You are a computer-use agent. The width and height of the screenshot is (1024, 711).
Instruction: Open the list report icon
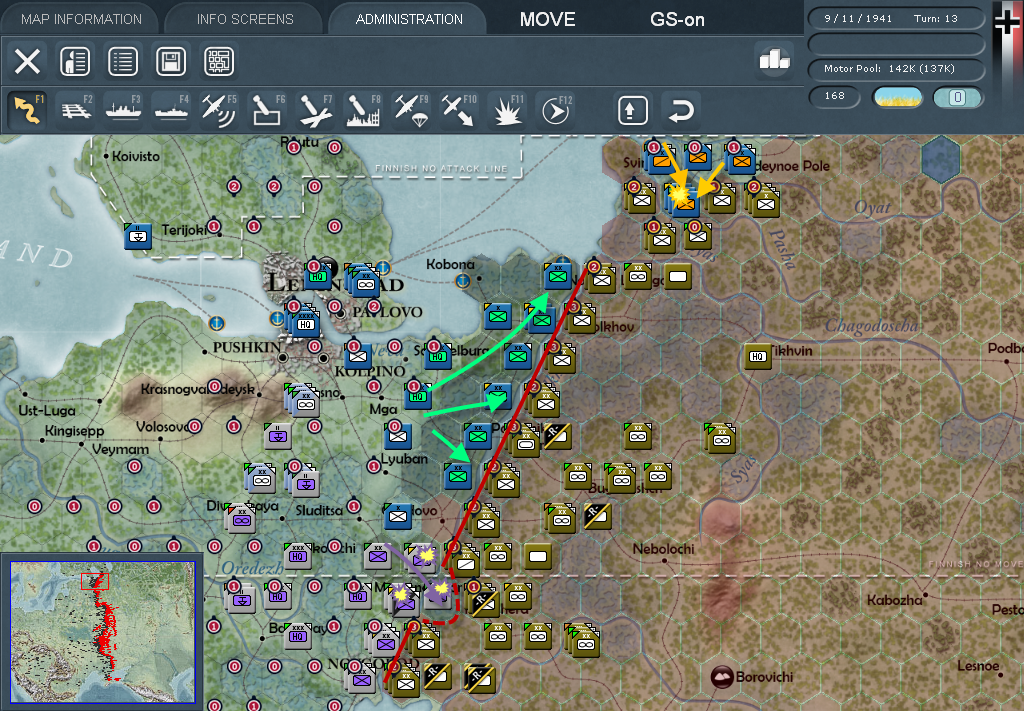(123, 61)
